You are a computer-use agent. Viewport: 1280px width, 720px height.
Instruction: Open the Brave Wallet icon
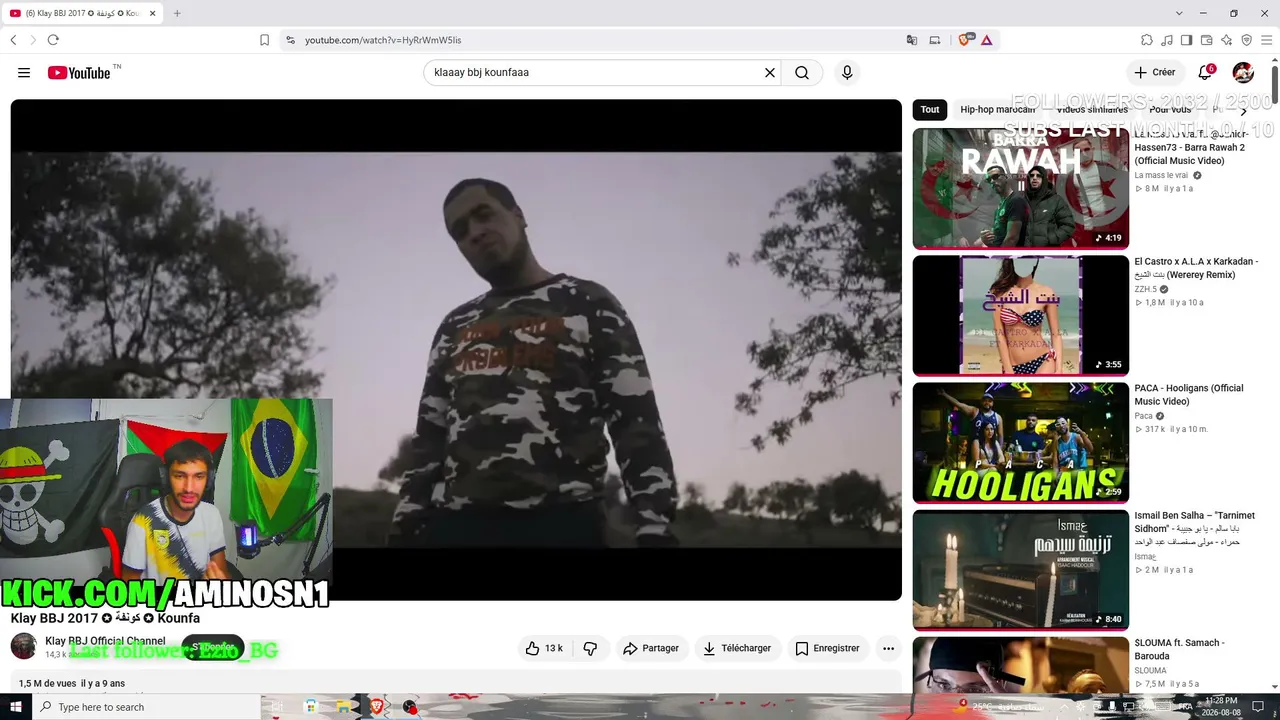(1207, 40)
